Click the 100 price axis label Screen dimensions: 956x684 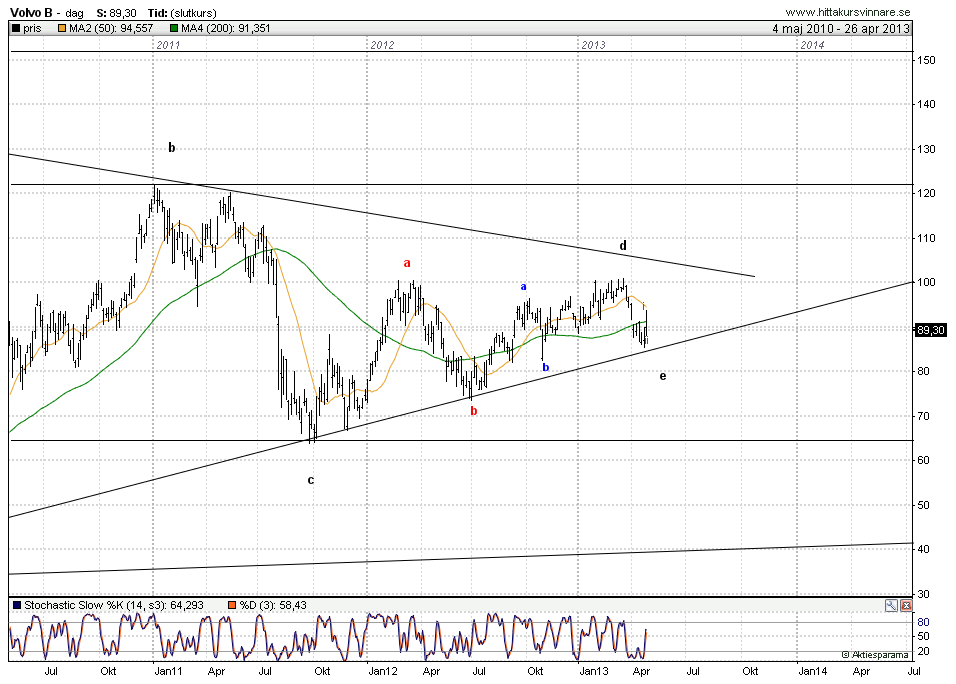click(x=926, y=282)
